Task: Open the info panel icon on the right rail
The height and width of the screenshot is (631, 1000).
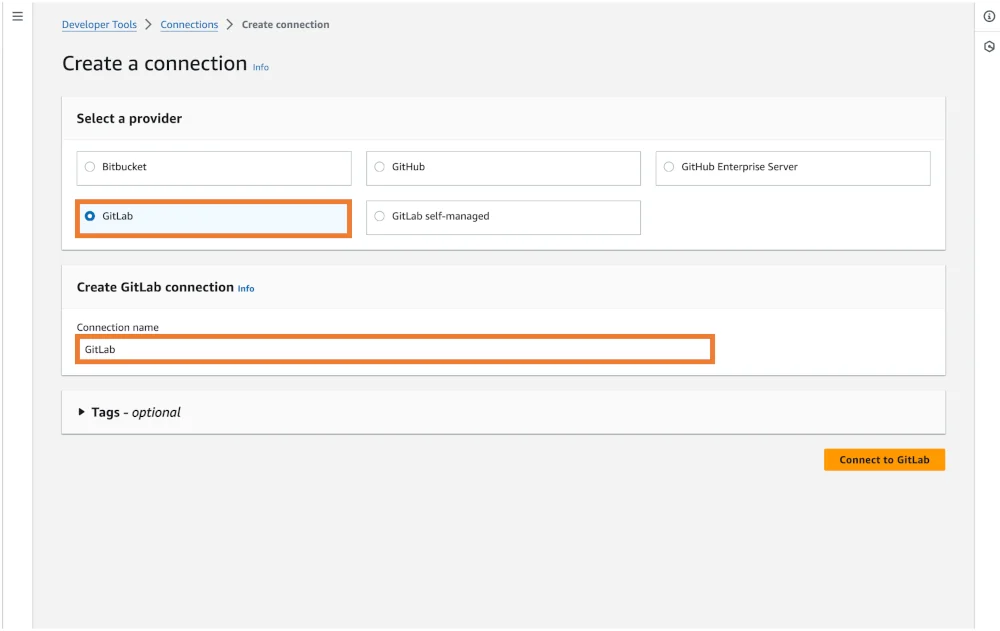Action: 989,16
